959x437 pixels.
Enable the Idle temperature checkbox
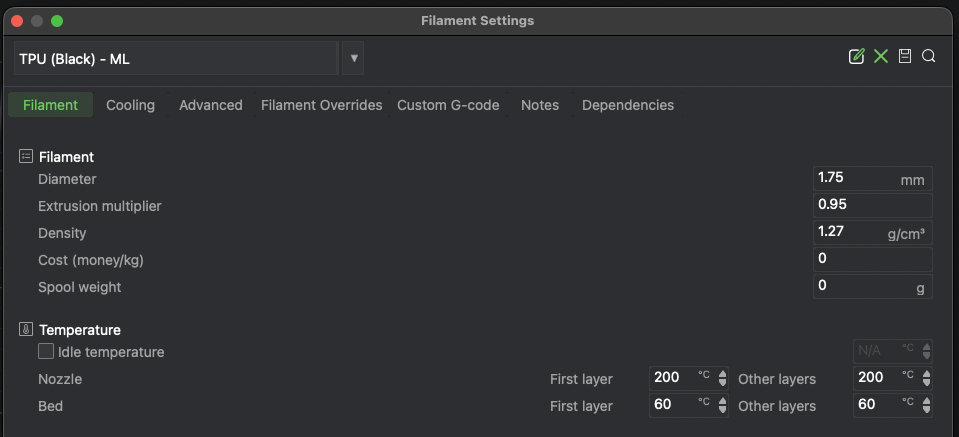click(46, 351)
